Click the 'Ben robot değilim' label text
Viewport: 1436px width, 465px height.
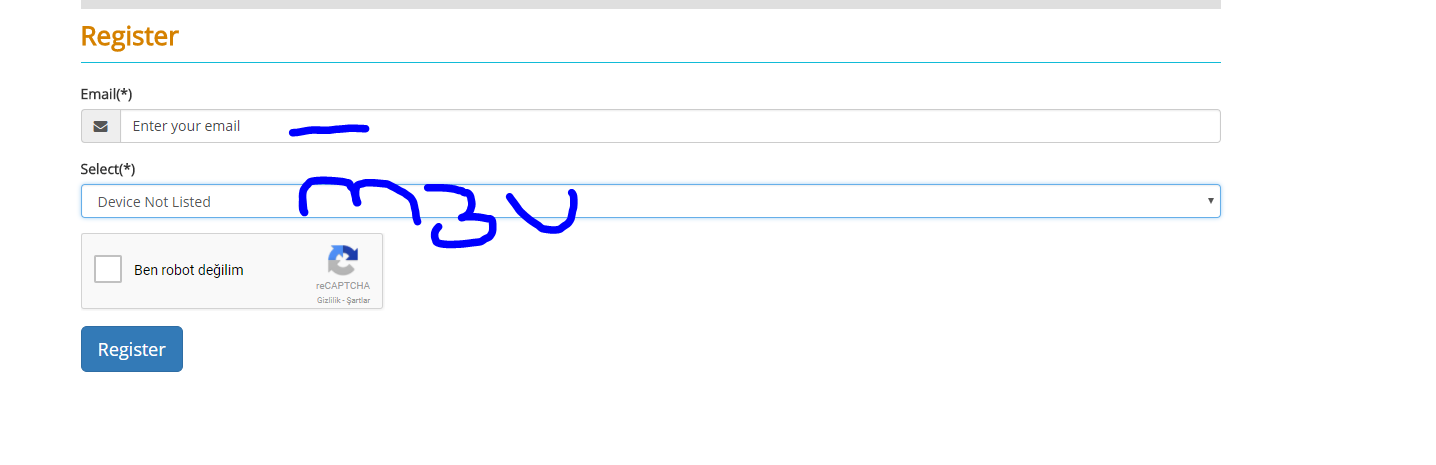pyautogui.click(x=189, y=270)
